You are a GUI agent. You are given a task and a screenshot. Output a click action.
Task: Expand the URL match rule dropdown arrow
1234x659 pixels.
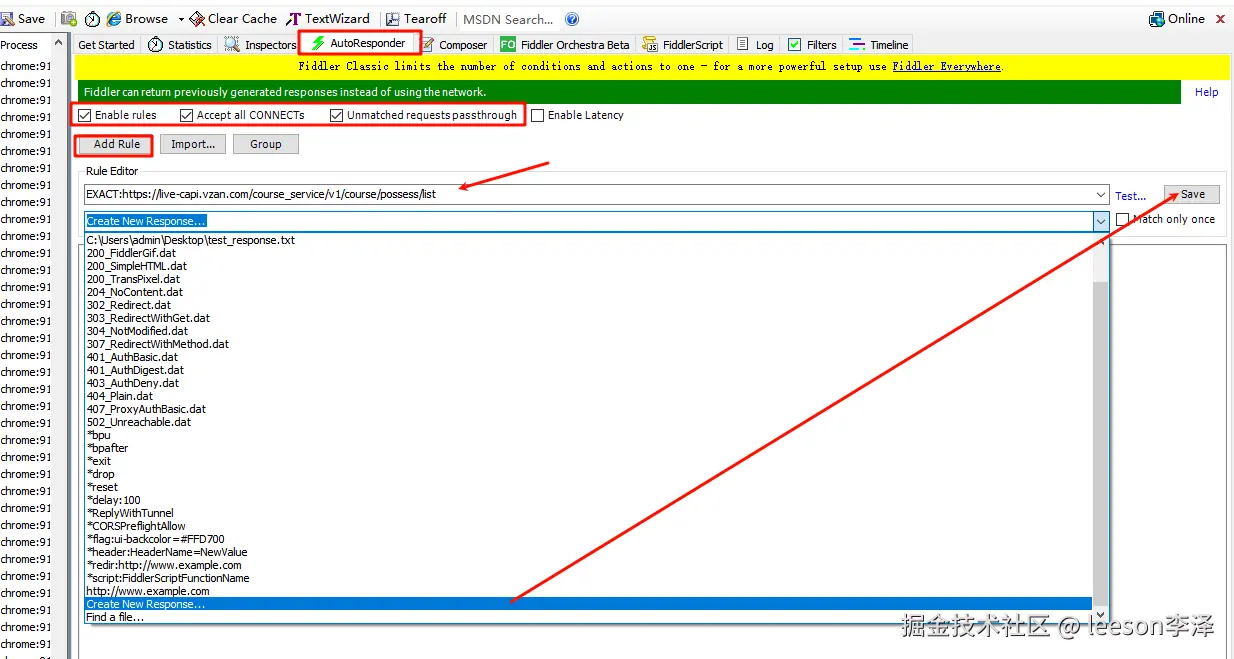point(1101,195)
